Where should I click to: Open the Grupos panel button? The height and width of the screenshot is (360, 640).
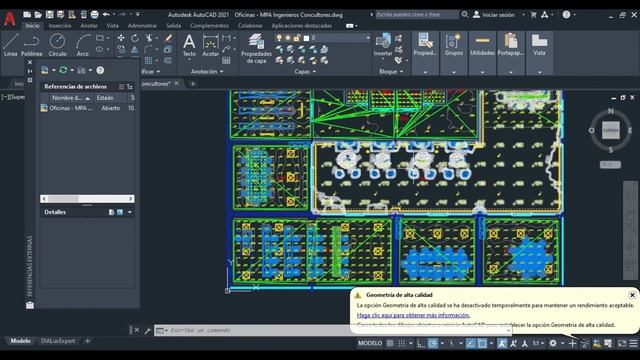pos(454,45)
